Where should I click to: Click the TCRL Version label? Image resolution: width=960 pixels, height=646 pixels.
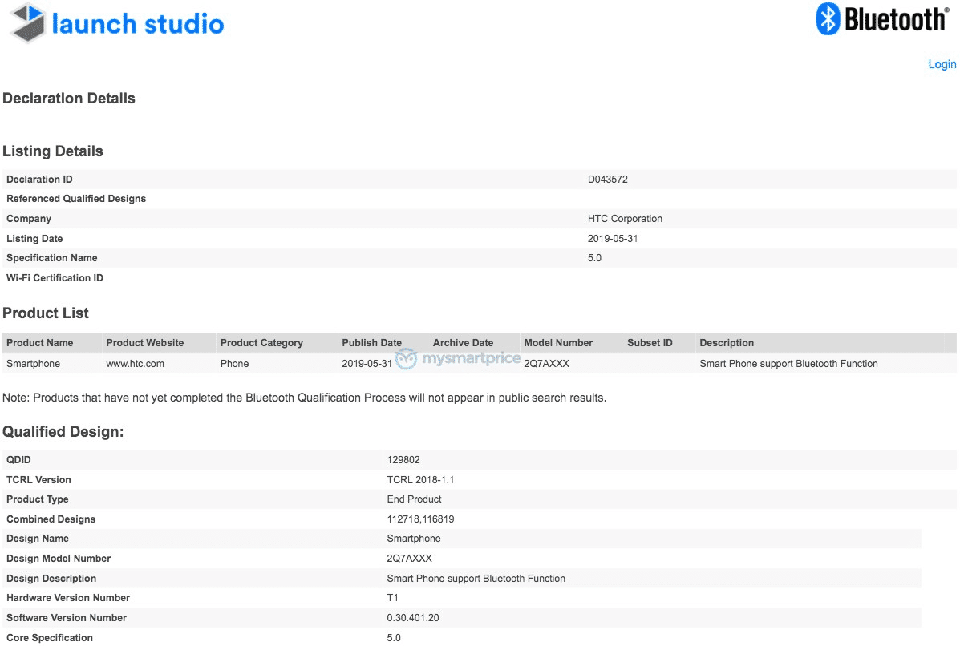tap(39, 479)
